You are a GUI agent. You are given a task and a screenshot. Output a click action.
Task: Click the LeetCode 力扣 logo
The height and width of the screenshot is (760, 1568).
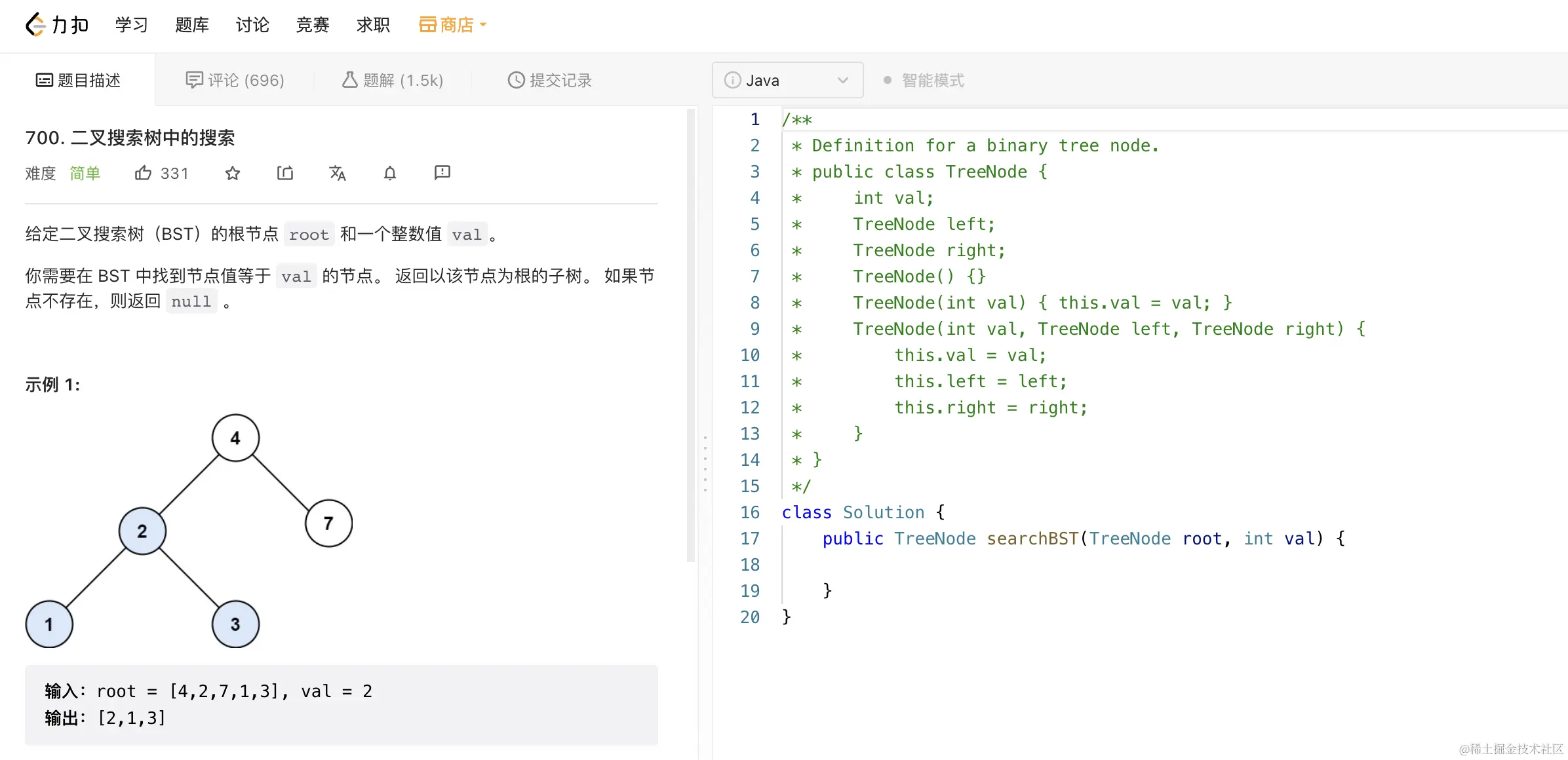pyautogui.click(x=56, y=25)
